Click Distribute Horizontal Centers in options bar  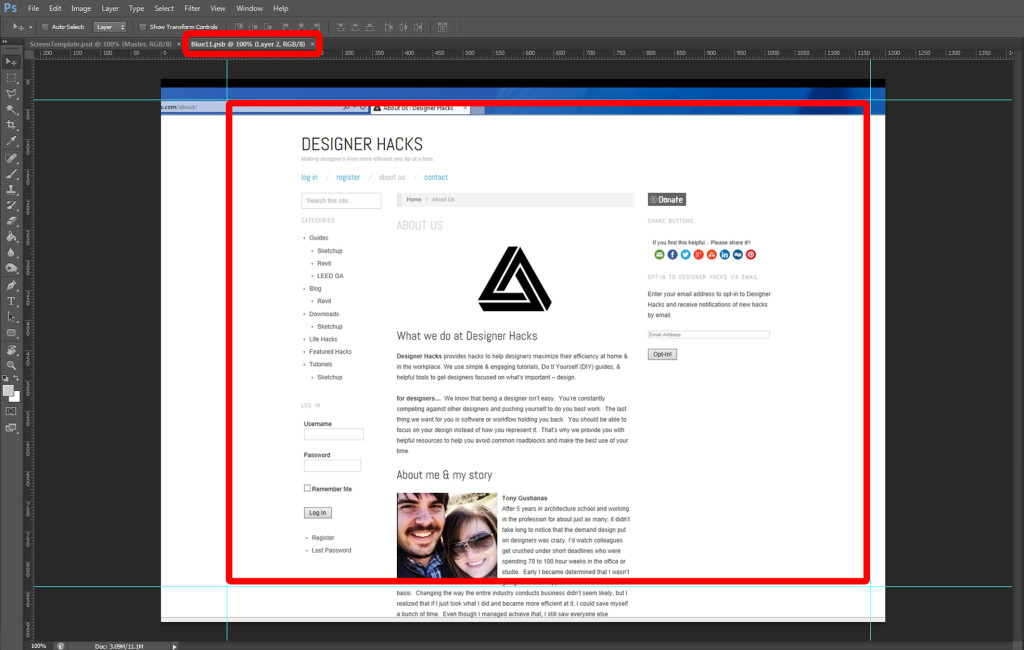pyautogui.click(x=404, y=27)
